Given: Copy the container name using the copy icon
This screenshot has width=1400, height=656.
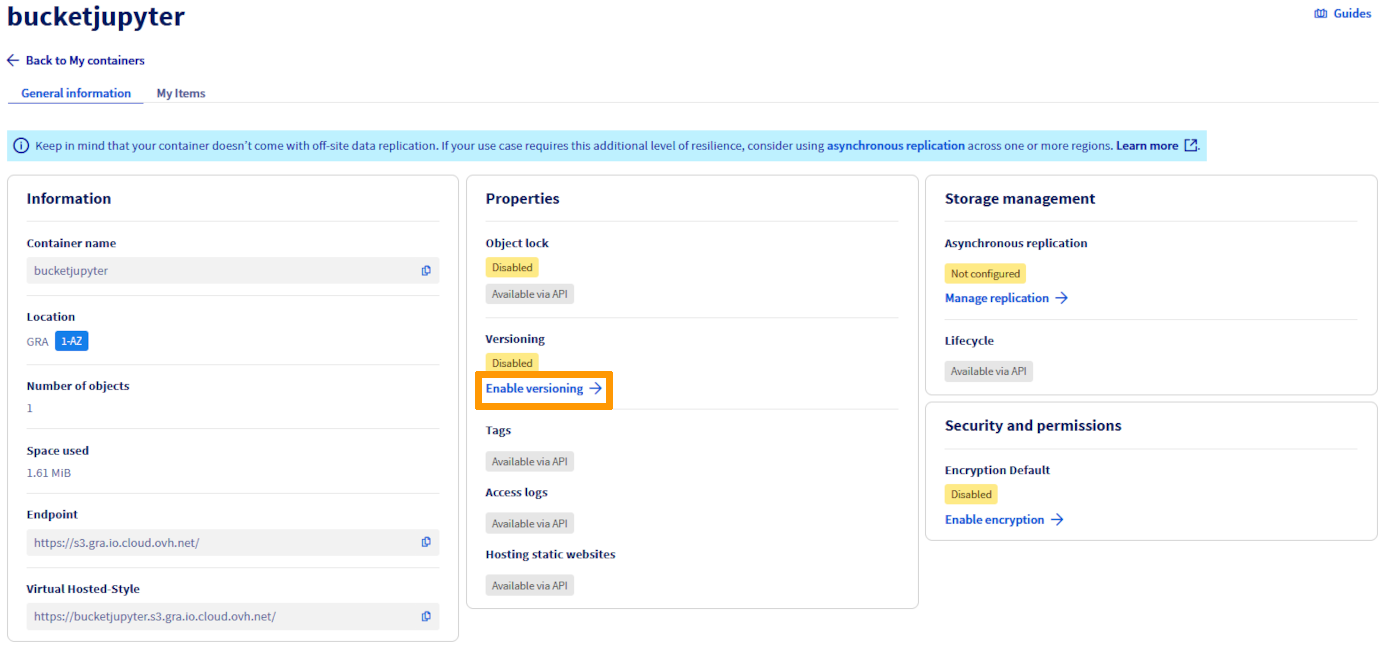Looking at the screenshot, I should [x=426, y=270].
